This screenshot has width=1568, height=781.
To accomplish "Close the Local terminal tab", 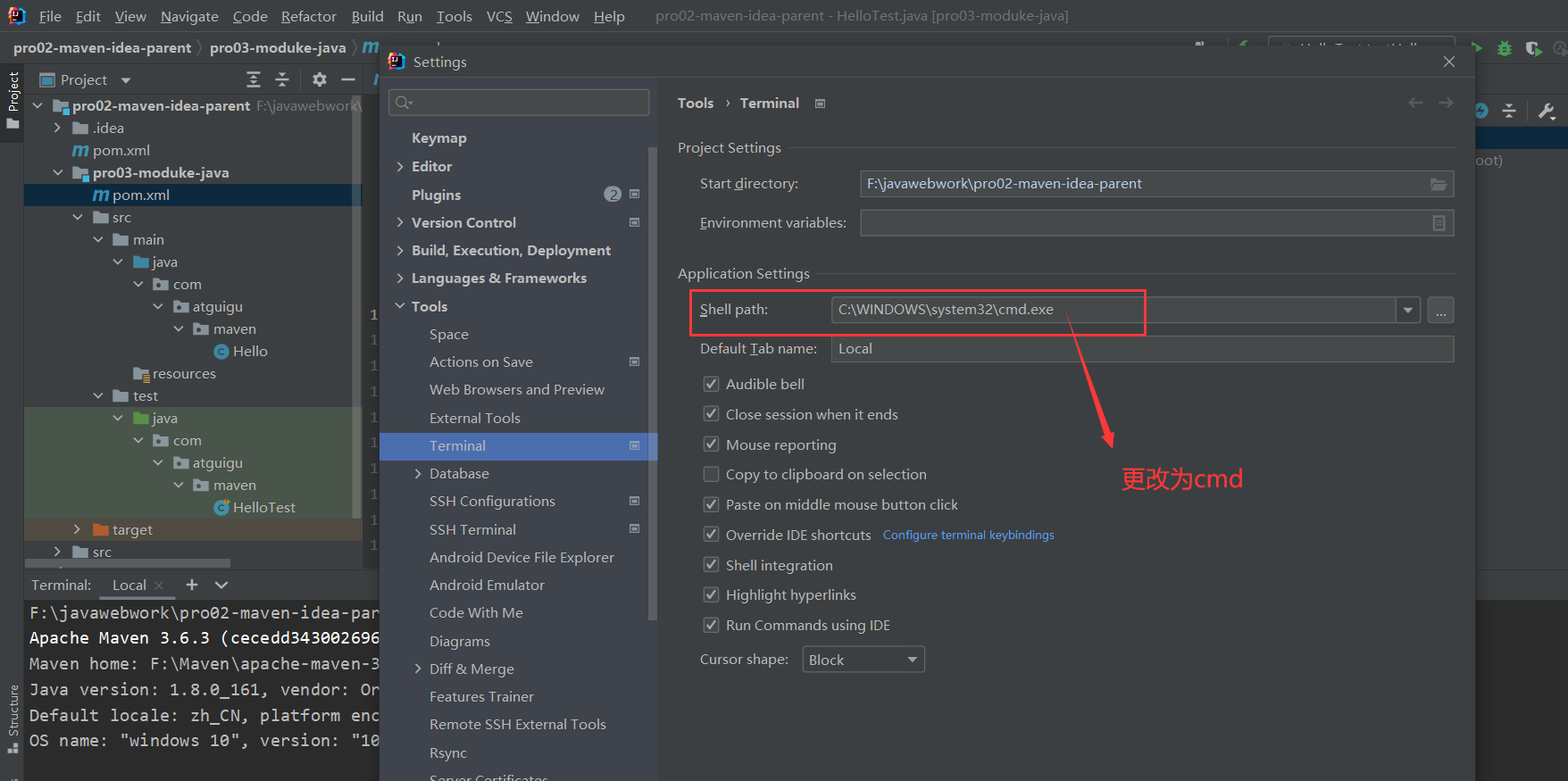I will click(159, 586).
